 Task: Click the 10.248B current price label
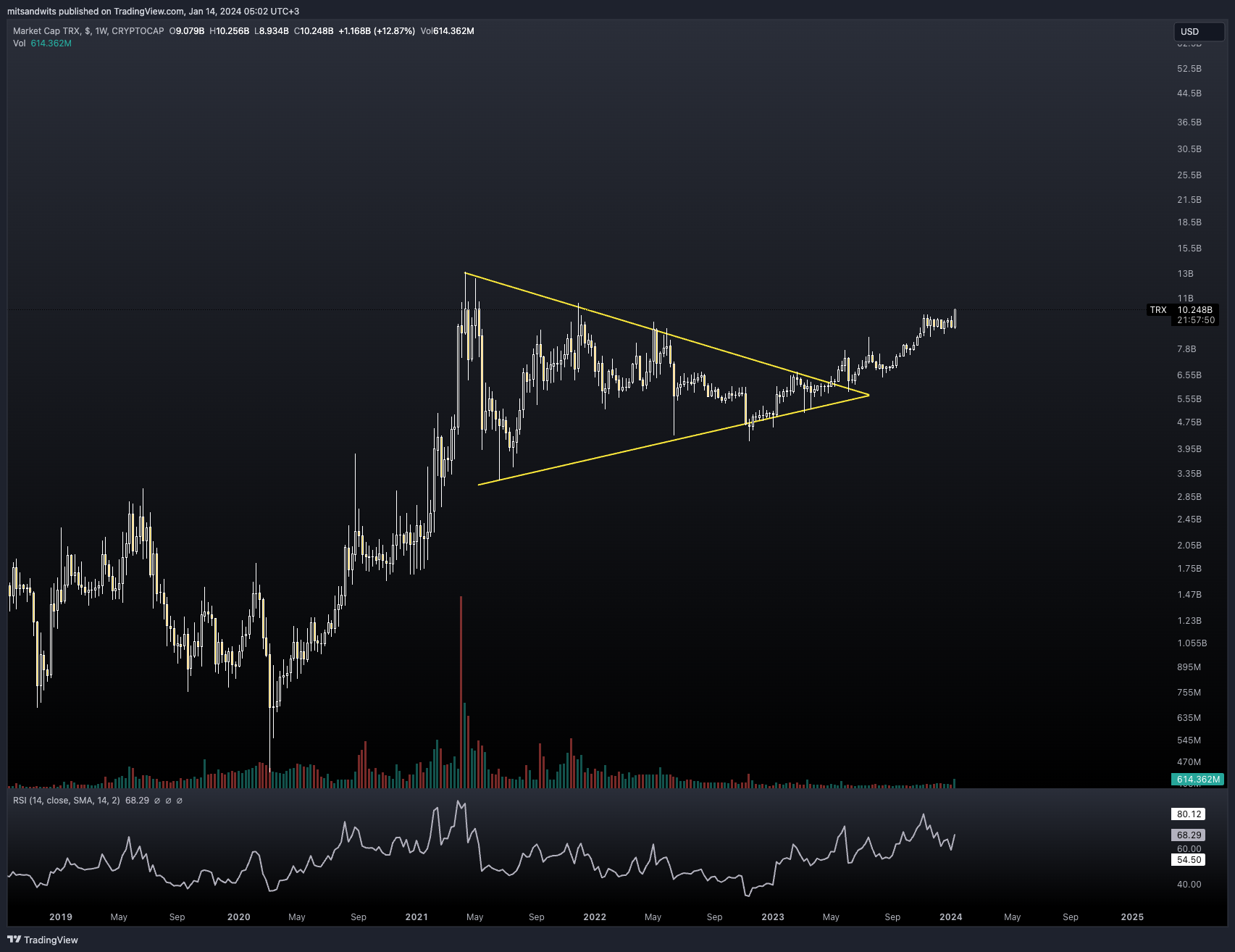[1194, 310]
